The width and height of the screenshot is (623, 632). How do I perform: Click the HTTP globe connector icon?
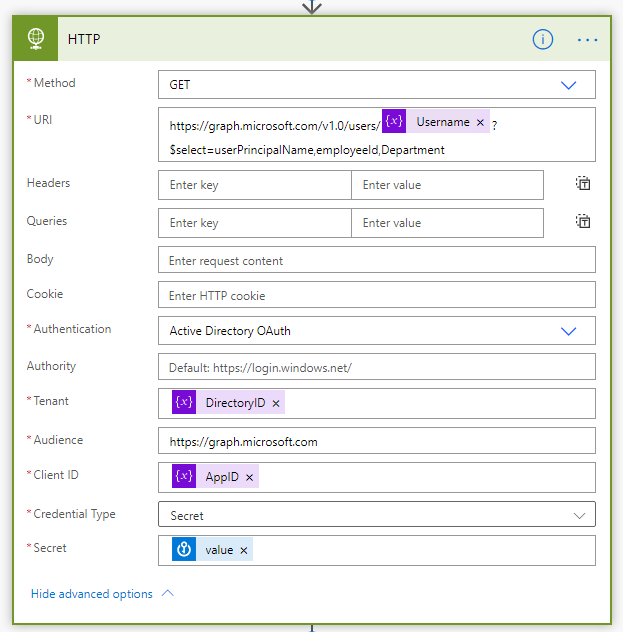[35, 39]
